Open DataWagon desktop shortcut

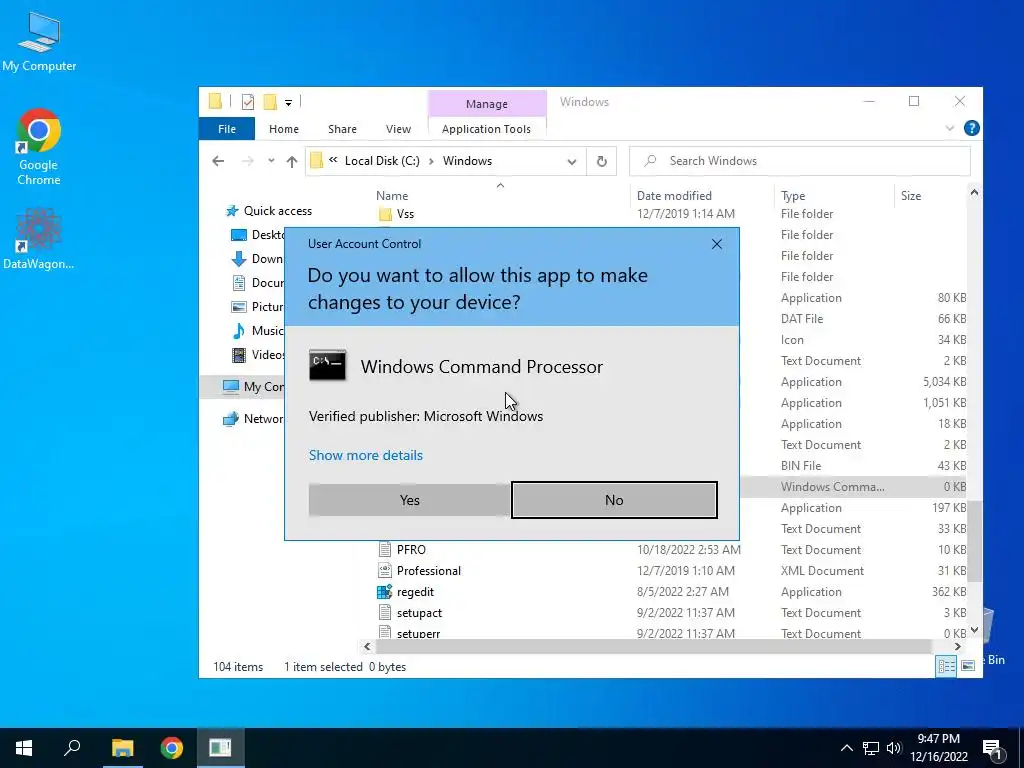(x=39, y=238)
